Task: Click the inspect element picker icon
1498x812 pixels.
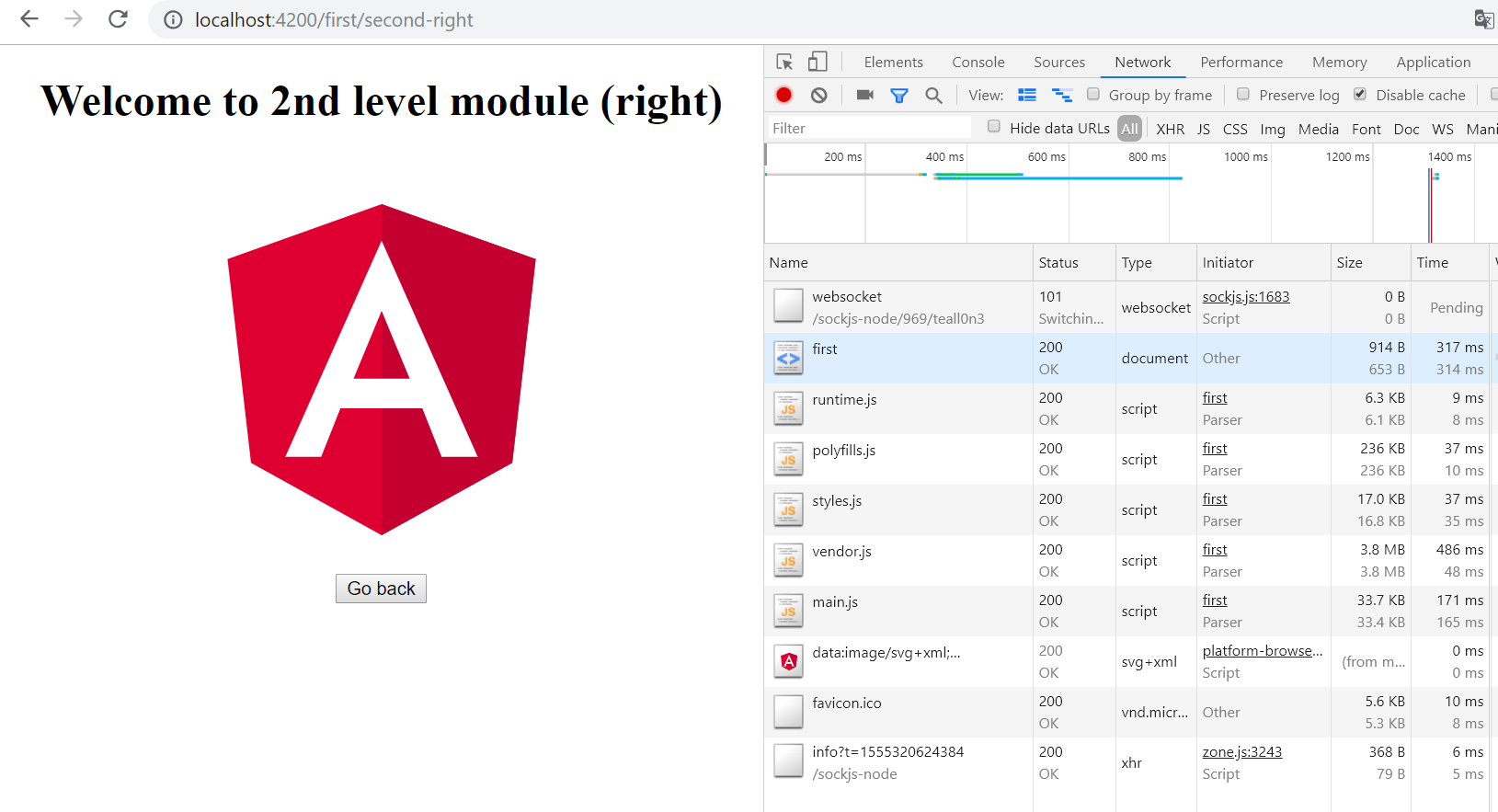Action: tap(784, 62)
